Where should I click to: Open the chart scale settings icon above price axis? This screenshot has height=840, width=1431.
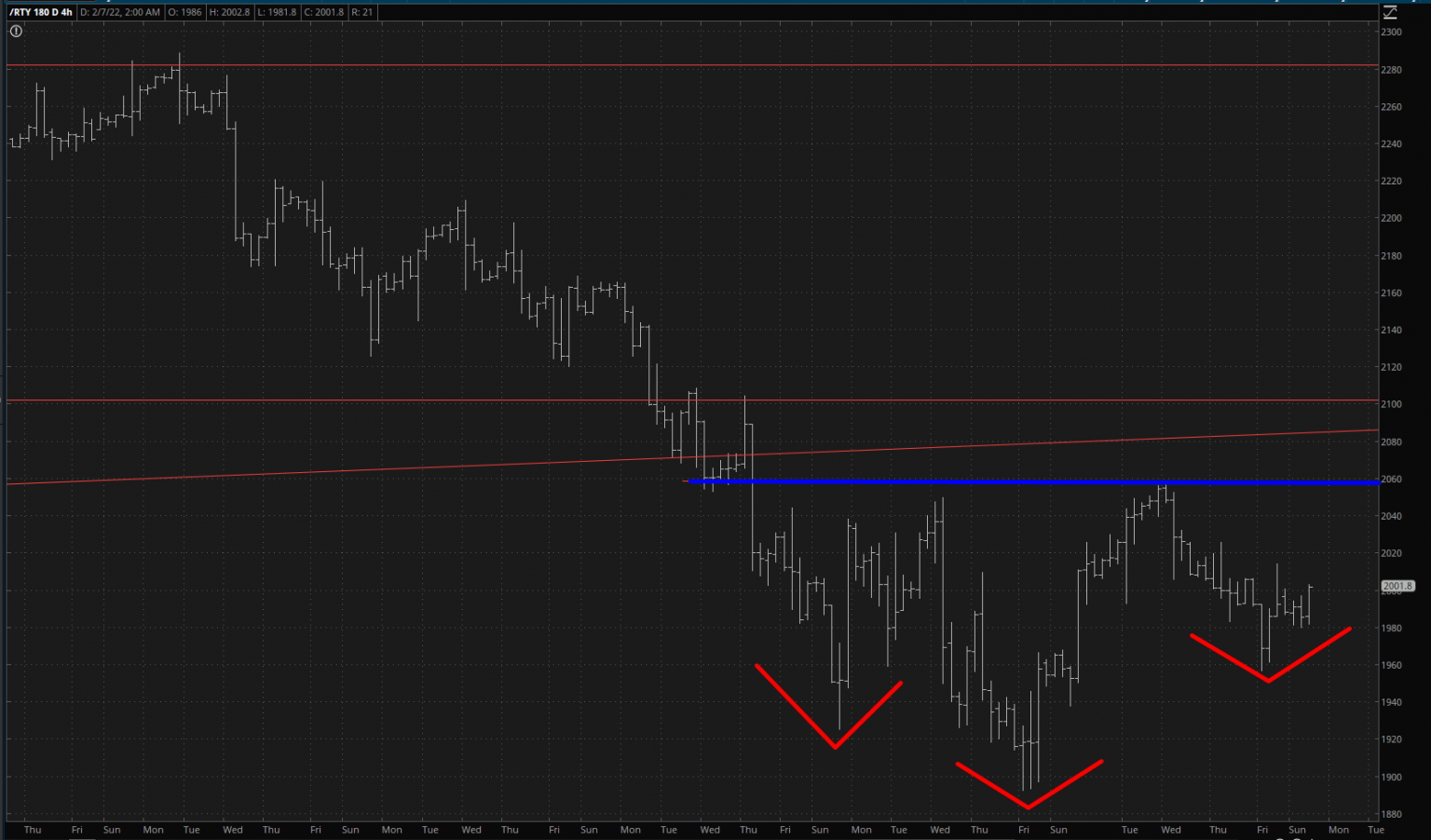[x=1390, y=12]
